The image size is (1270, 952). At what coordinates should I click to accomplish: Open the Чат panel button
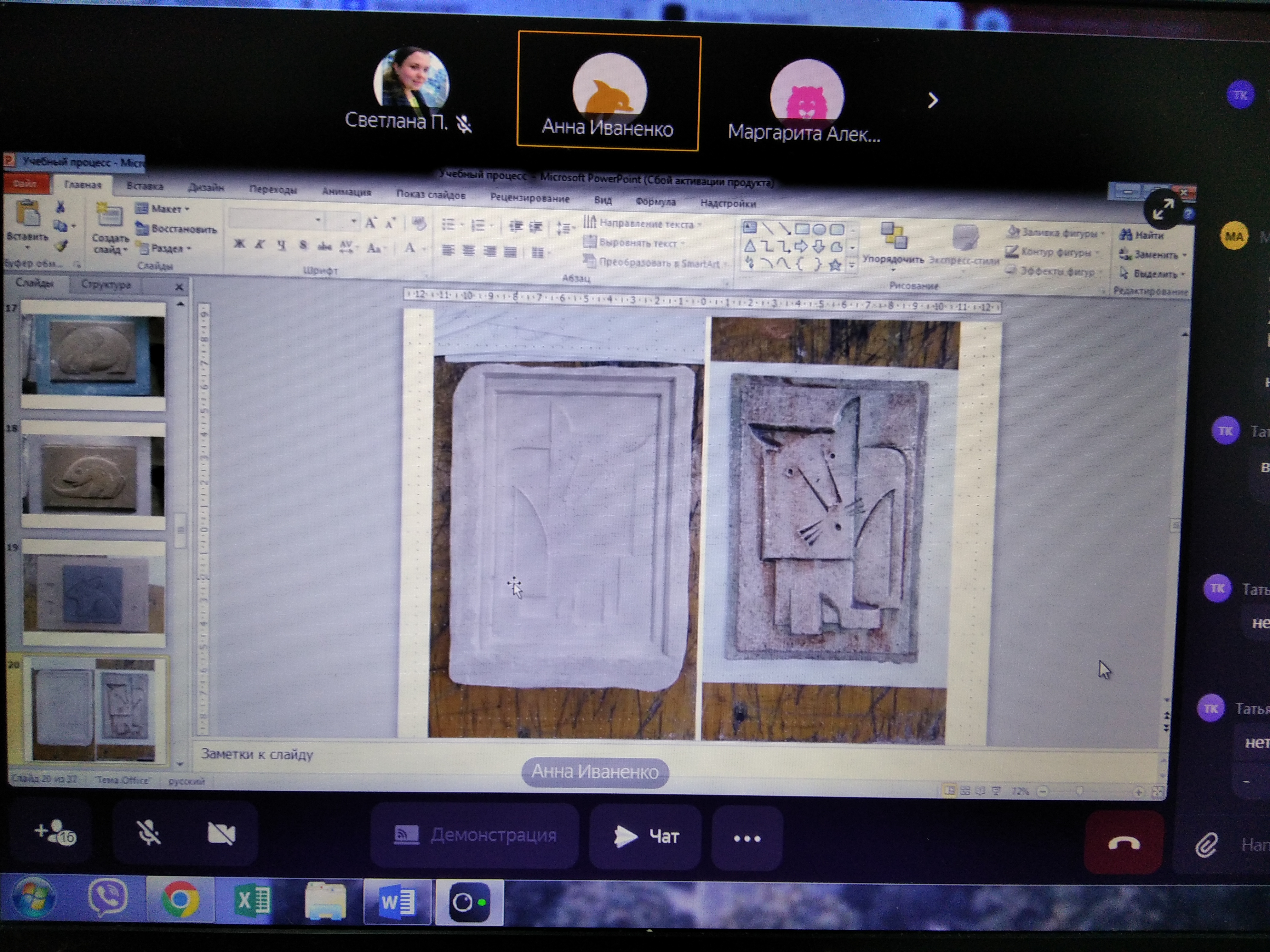click(x=646, y=837)
